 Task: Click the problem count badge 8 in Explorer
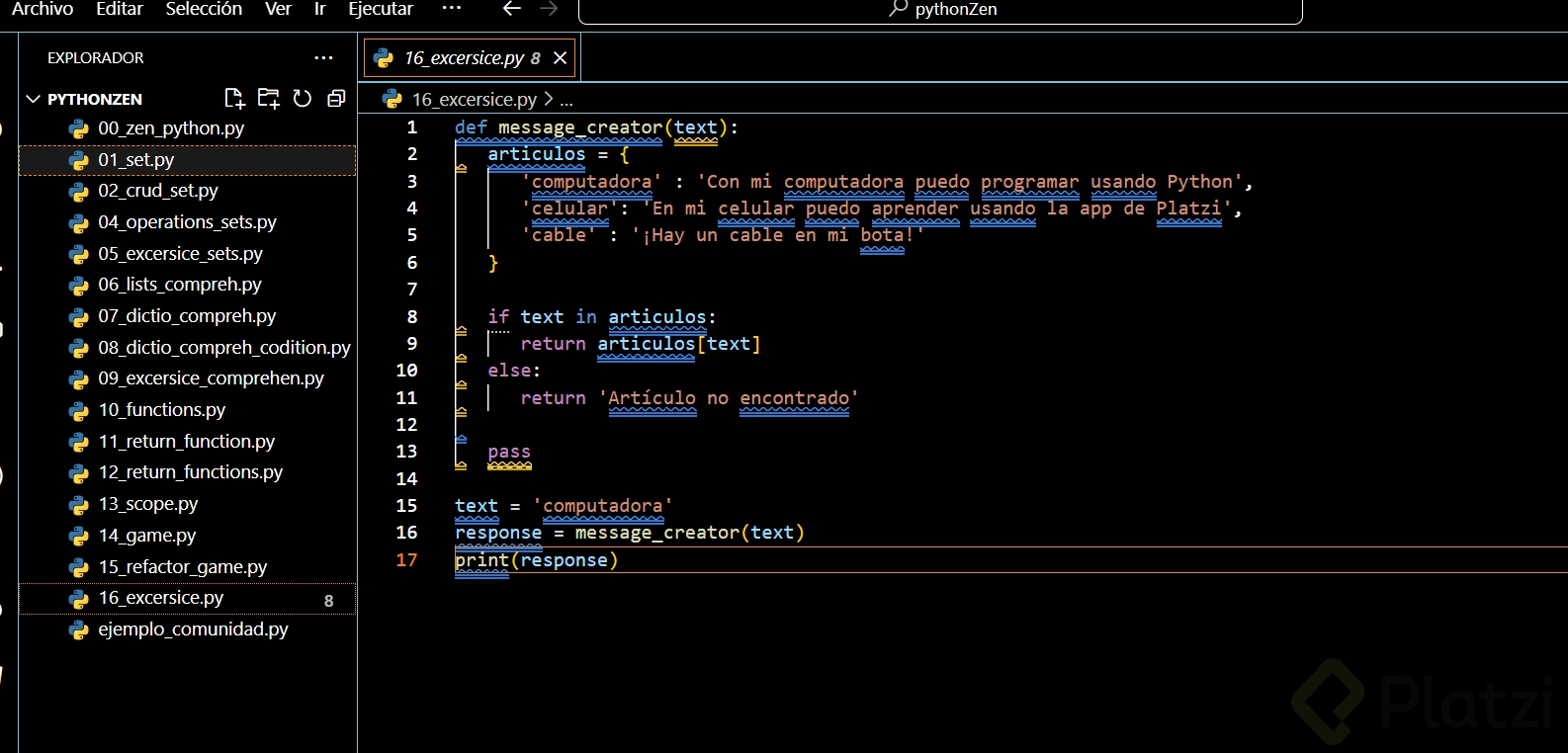point(329,600)
